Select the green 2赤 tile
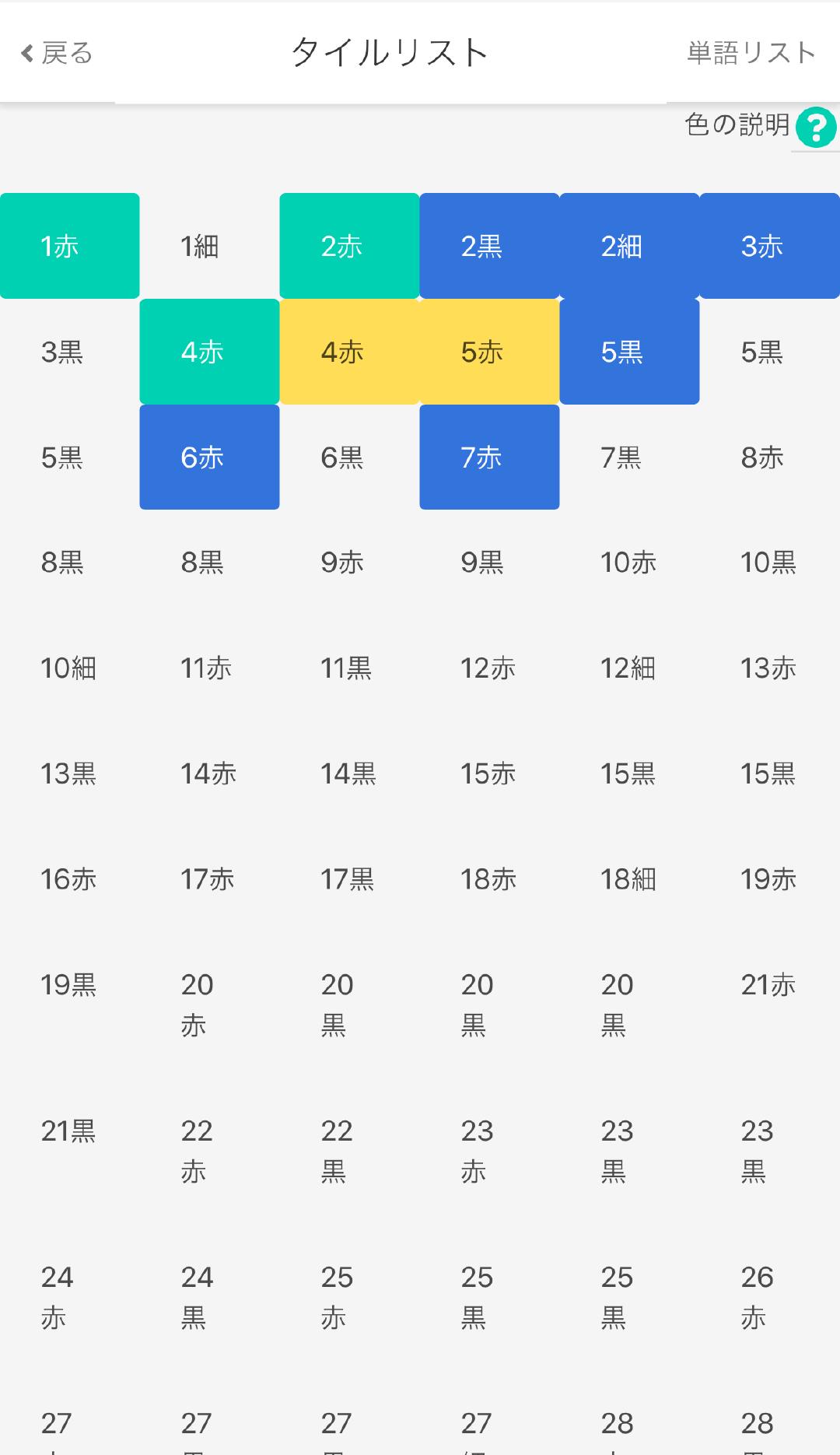This screenshot has width=840, height=1455. 349,246
